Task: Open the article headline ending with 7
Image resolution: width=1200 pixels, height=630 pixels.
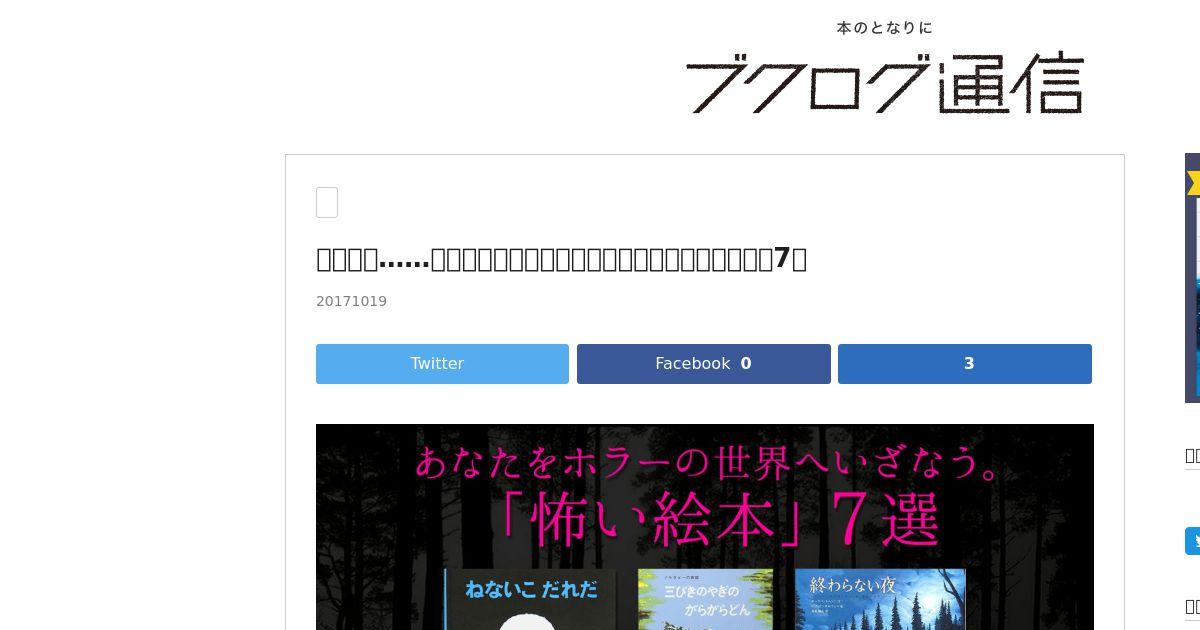Action: (561, 259)
